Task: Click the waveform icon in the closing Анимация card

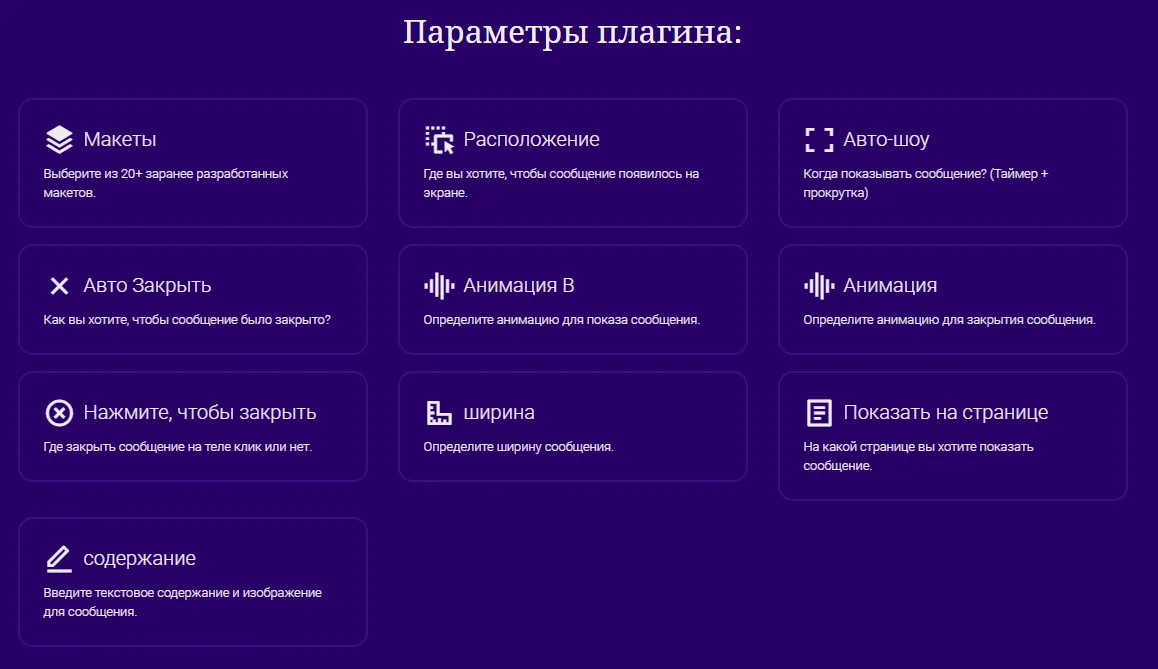Action: [819, 286]
